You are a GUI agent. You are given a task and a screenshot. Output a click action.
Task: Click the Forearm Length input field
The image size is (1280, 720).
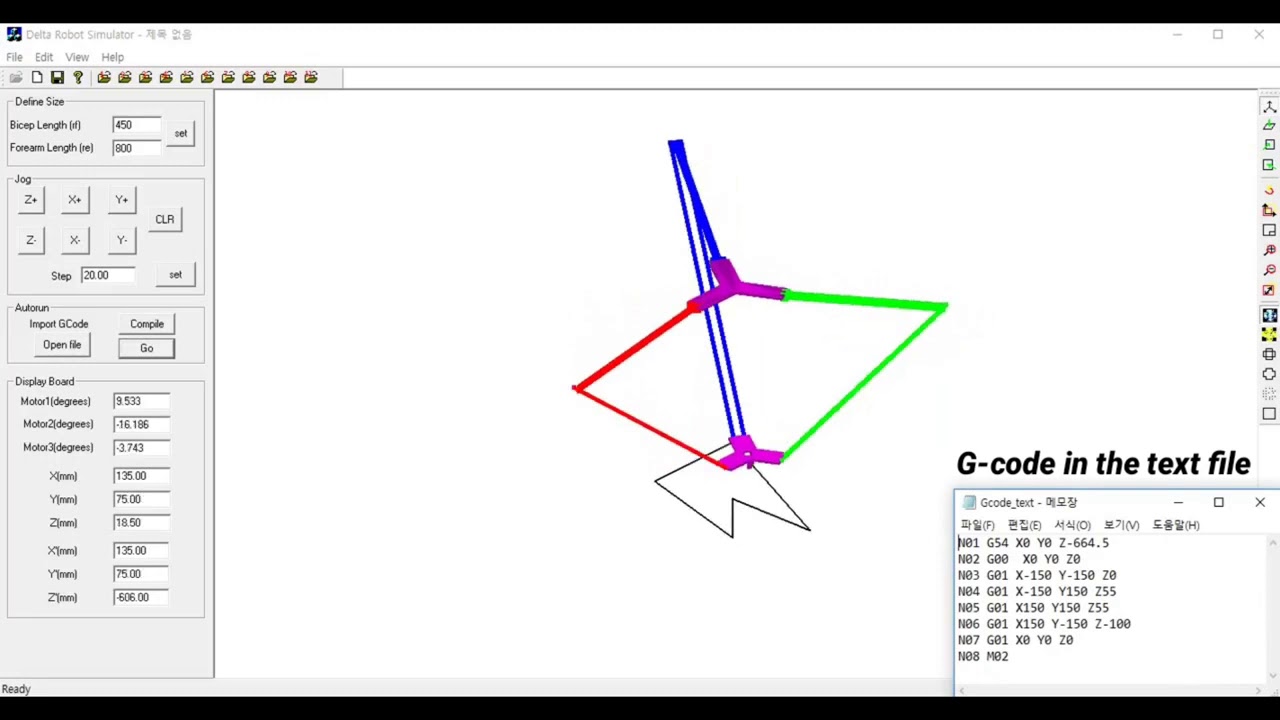(x=136, y=148)
